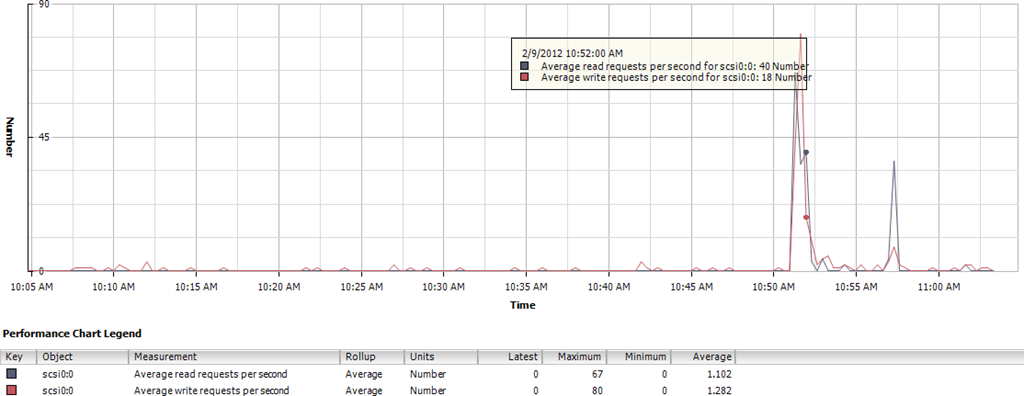The image size is (1024, 396).
Task: Sort by Average column header
Action: coord(703,357)
